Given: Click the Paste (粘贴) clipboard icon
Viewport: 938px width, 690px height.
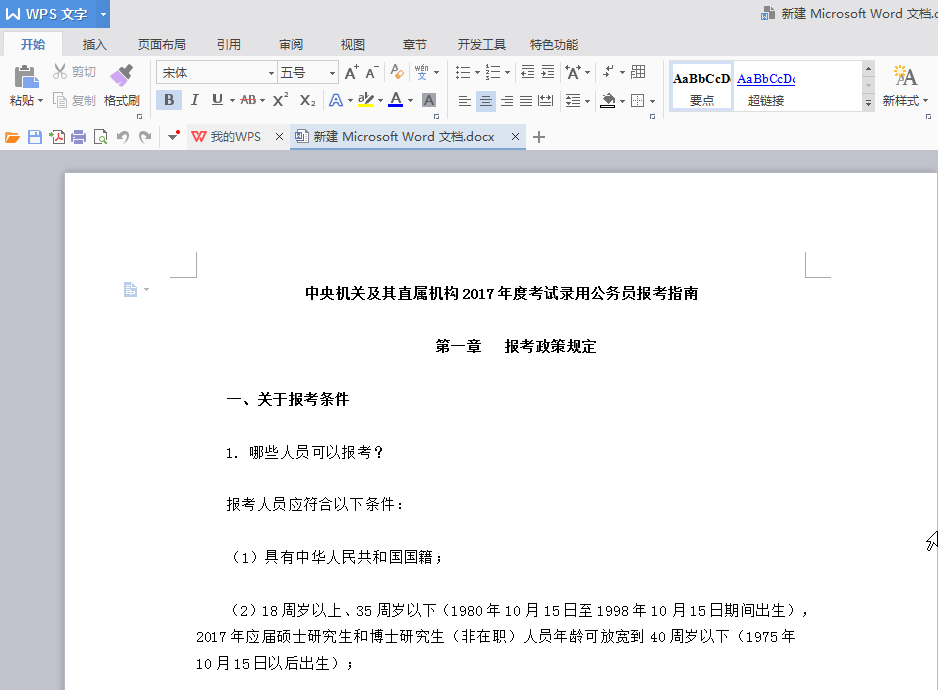Looking at the screenshot, I should 26,76.
